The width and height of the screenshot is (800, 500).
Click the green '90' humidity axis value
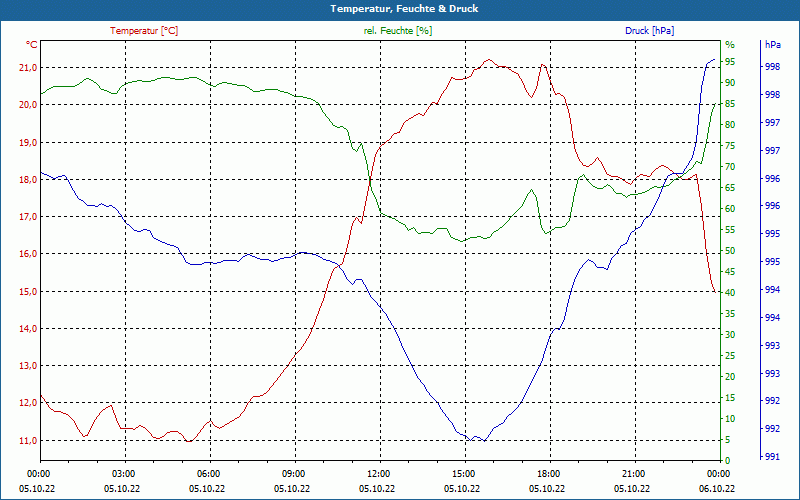coord(730,83)
